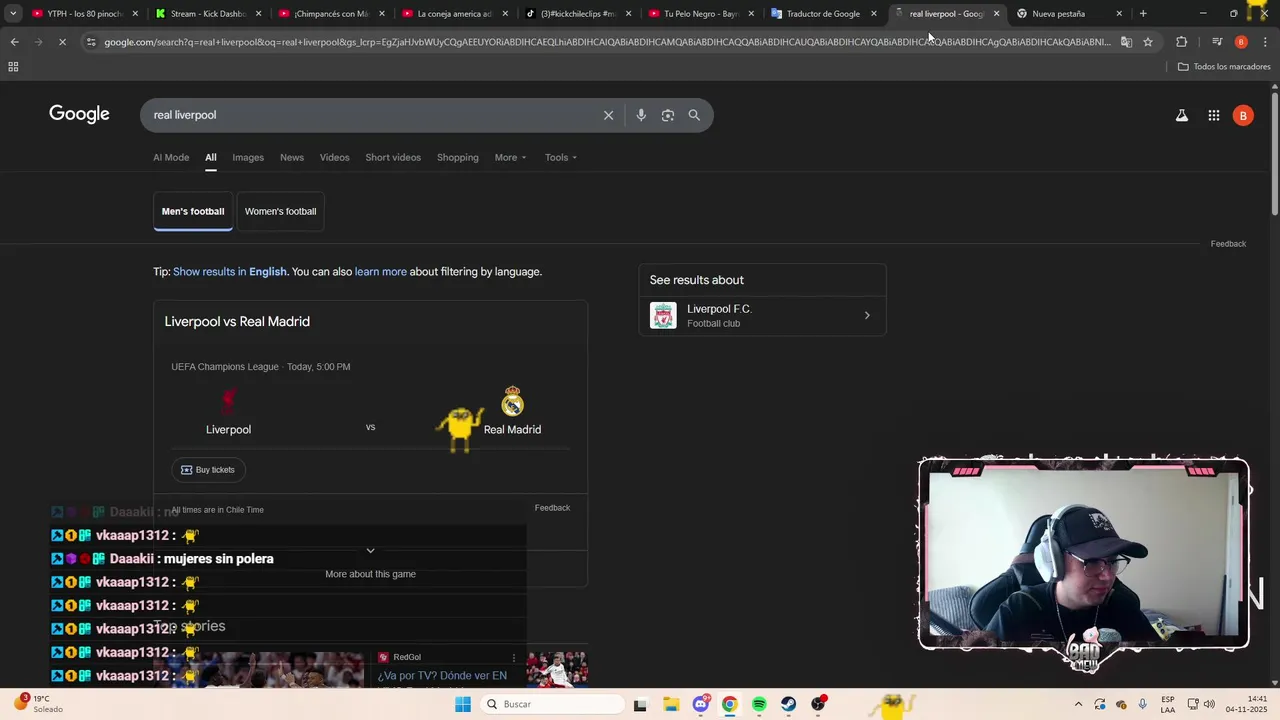Open the Liverpool team in match card
The width and height of the screenshot is (1280, 720).
coord(228,412)
